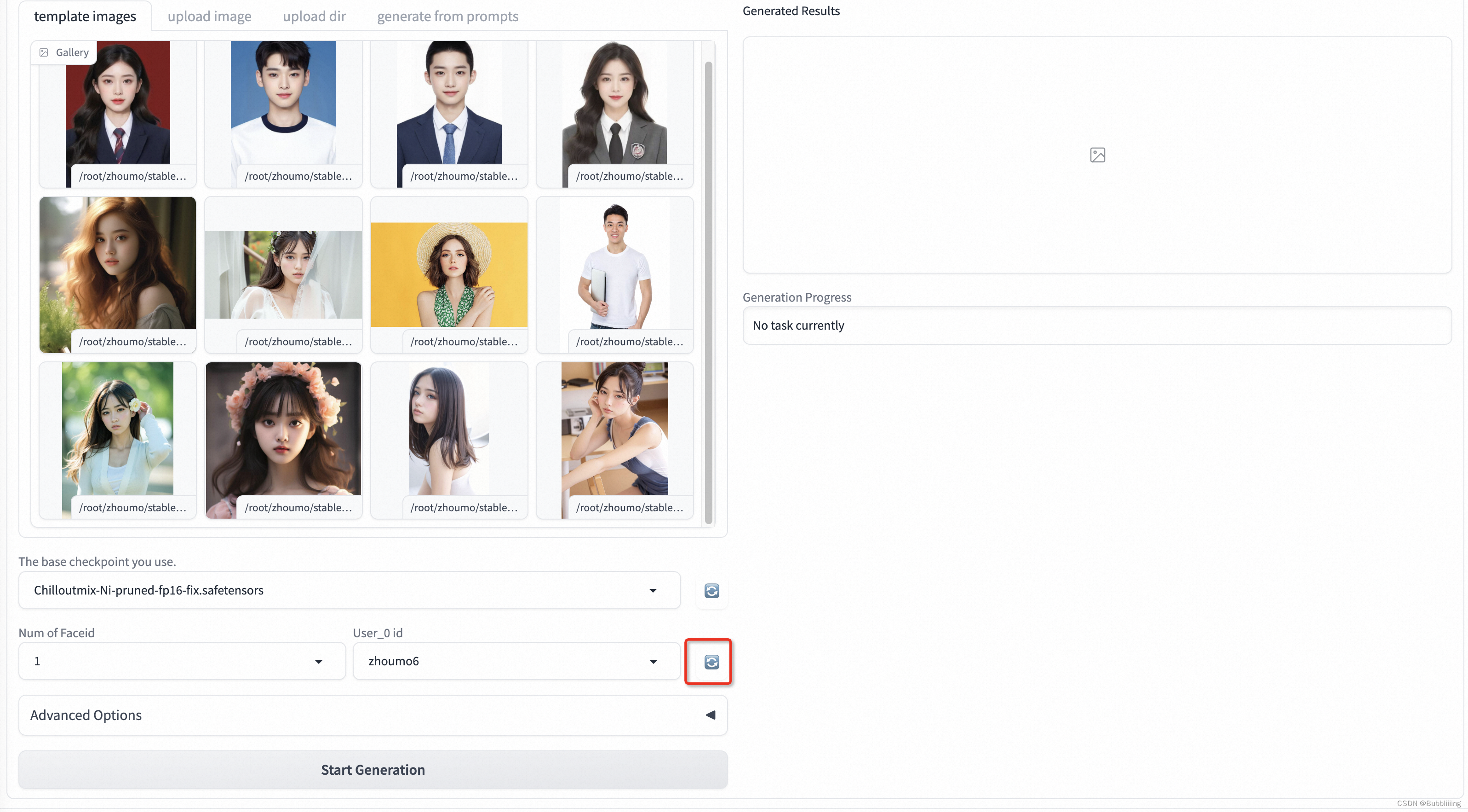Select the 'template images' tab

click(85, 16)
